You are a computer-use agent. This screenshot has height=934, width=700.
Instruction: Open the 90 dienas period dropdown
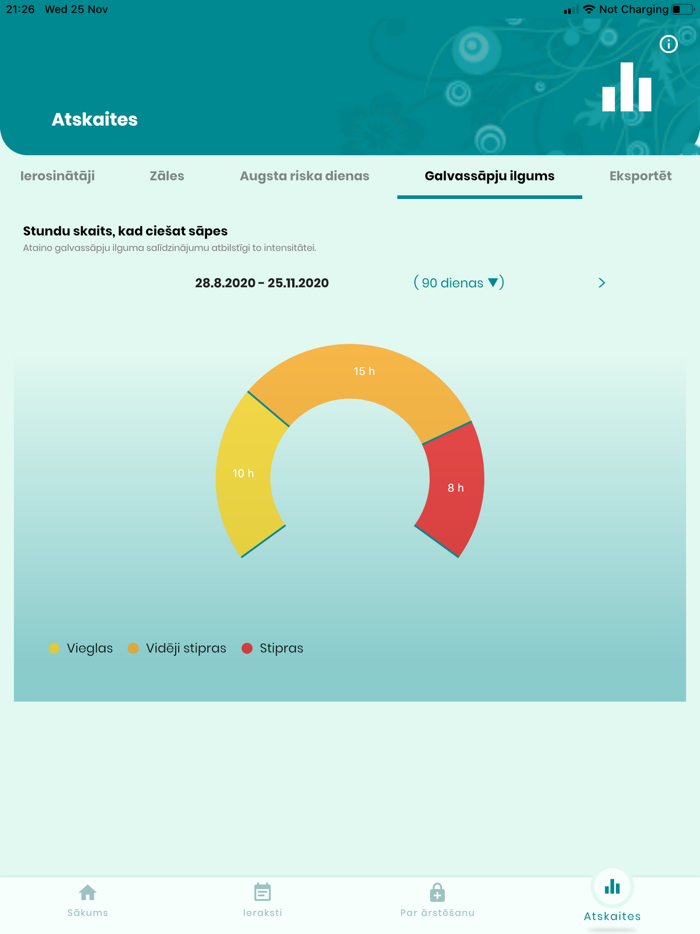(x=459, y=282)
